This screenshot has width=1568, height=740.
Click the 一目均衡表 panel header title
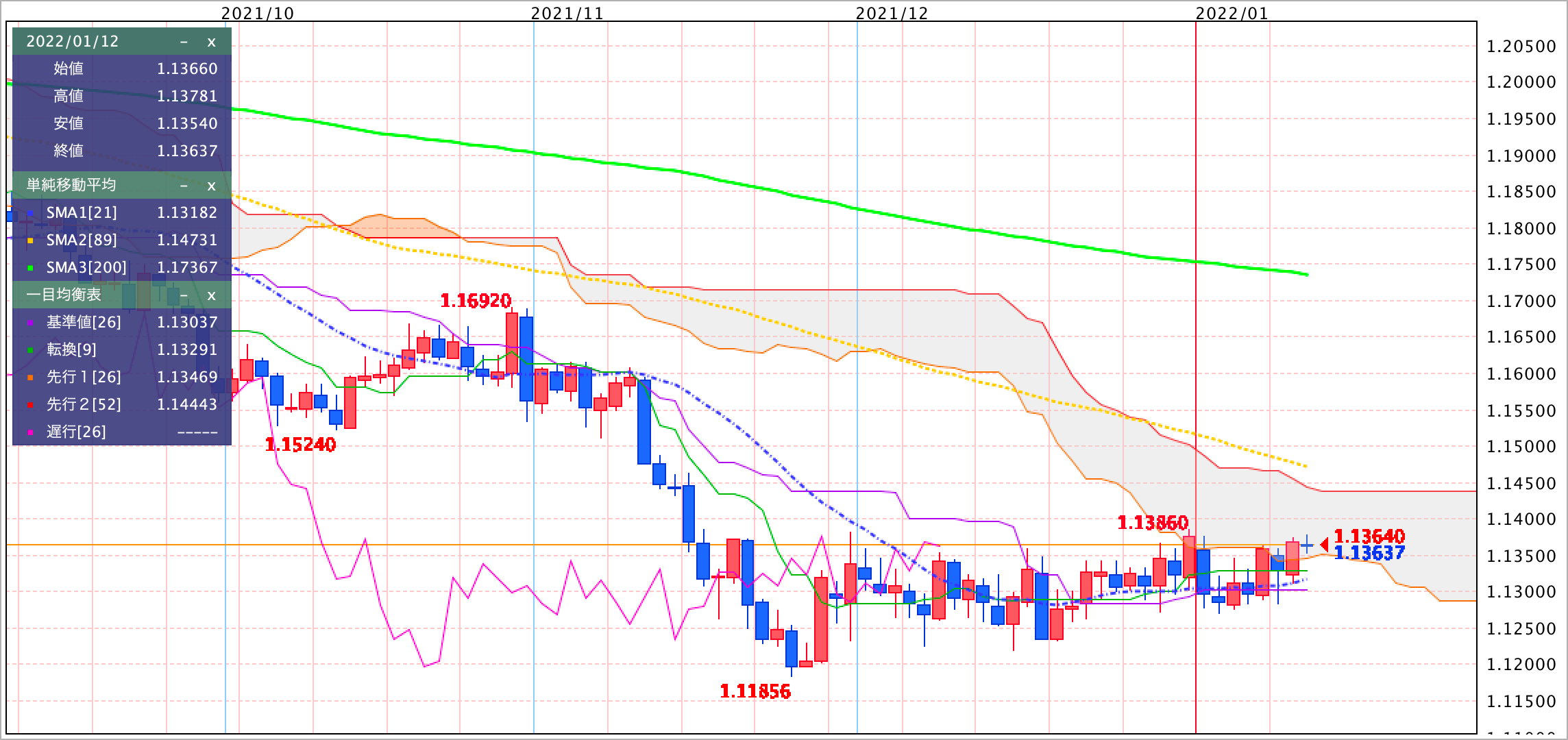coord(64,295)
